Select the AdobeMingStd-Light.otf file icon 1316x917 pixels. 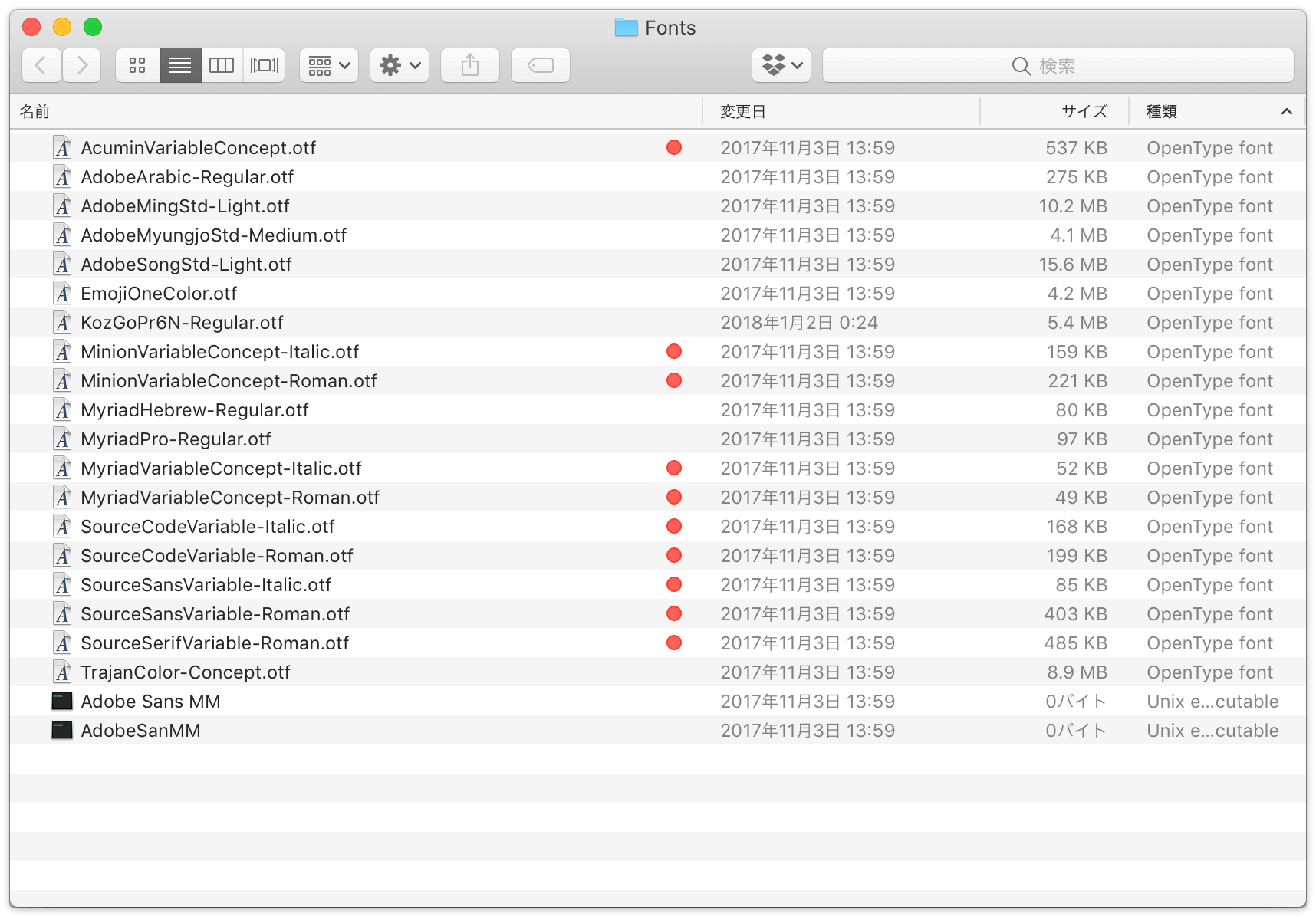coord(63,205)
